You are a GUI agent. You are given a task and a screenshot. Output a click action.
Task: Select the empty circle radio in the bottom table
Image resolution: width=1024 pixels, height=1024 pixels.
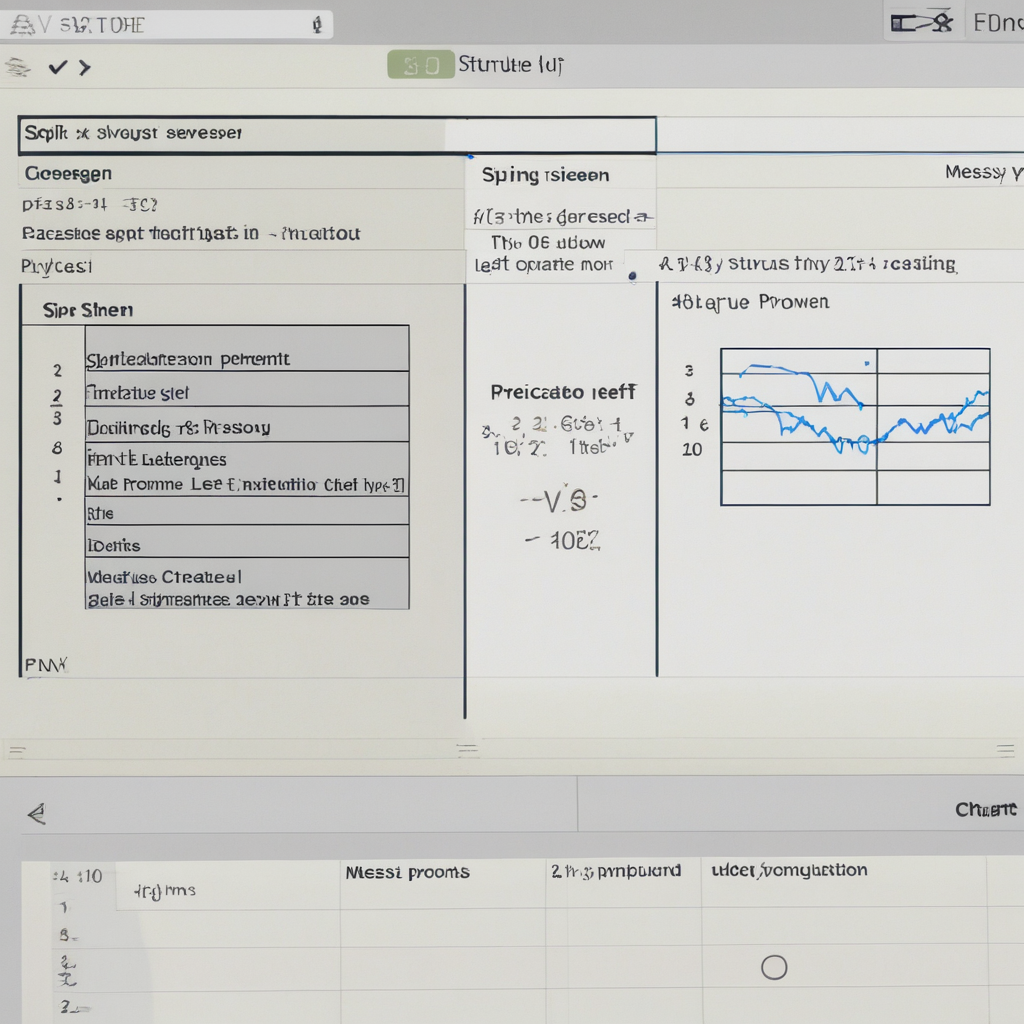click(774, 967)
